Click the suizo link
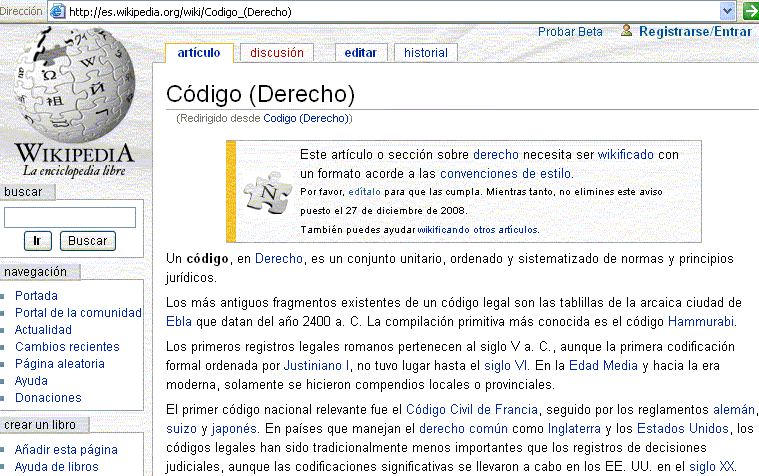The image size is (759, 476). coord(182,429)
